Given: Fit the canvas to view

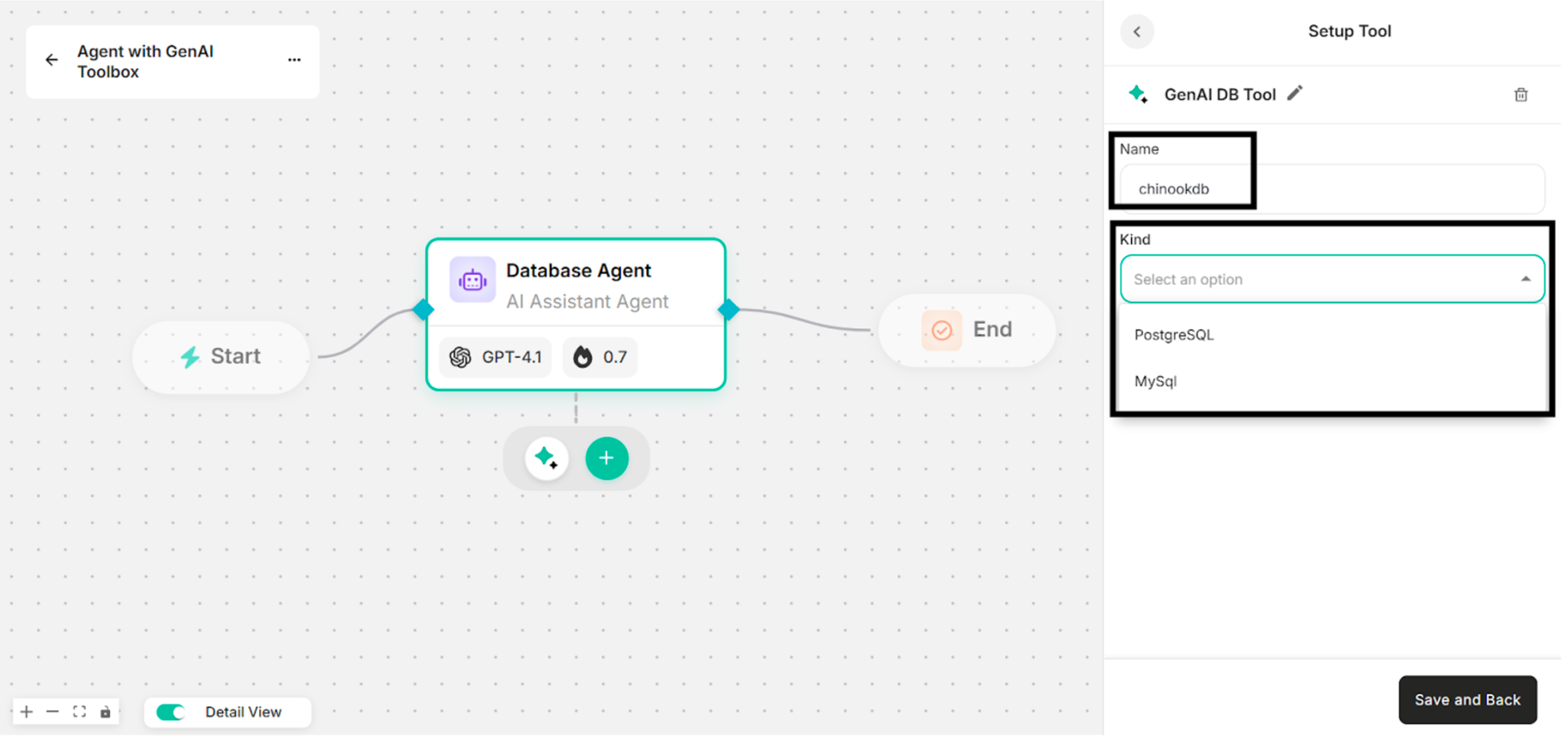Looking at the screenshot, I should pyautogui.click(x=79, y=713).
